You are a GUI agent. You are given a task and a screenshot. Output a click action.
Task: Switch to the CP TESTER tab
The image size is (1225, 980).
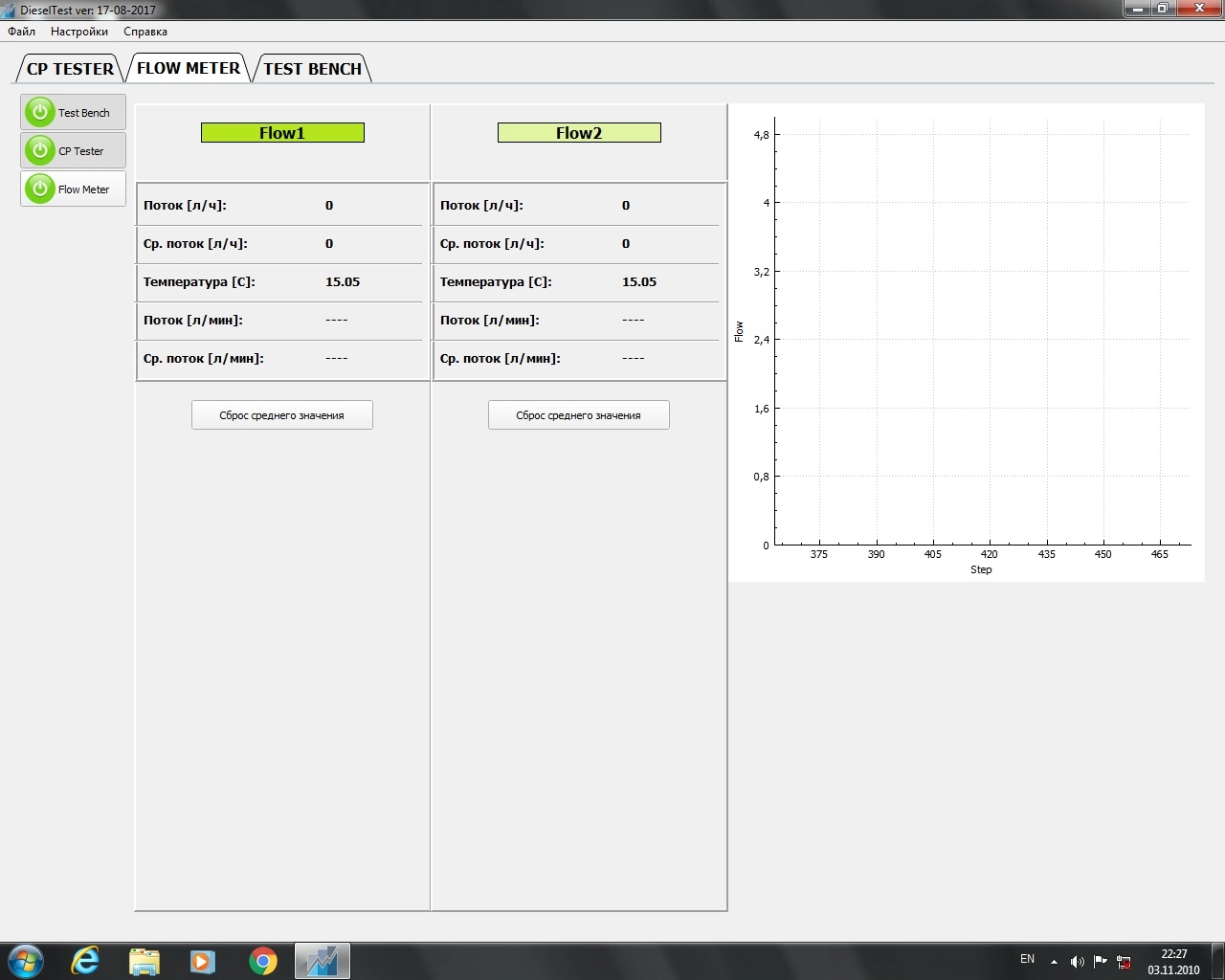(x=70, y=69)
